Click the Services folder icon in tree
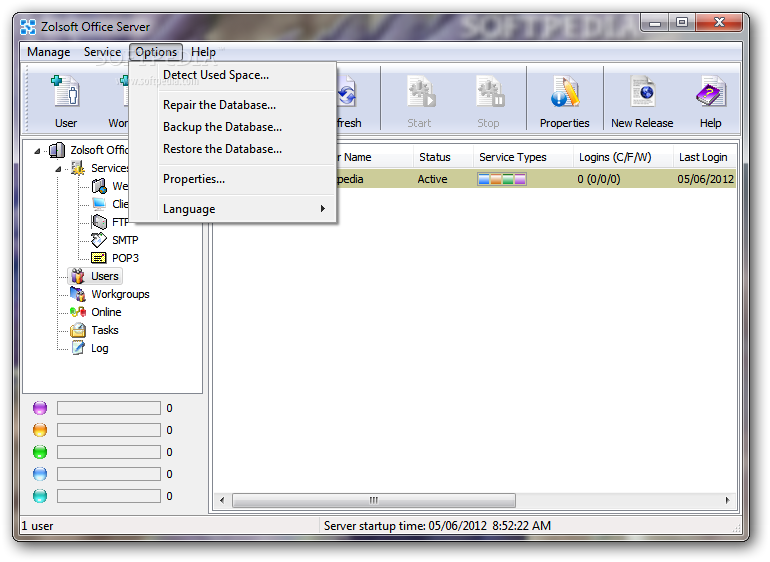The width and height of the screenshot is (770, 562). (x=78, y=168)
